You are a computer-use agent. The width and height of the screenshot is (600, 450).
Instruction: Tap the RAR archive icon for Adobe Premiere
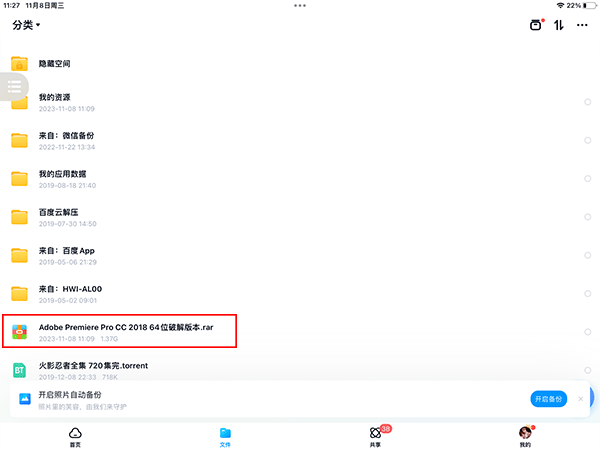pos(19,332)
